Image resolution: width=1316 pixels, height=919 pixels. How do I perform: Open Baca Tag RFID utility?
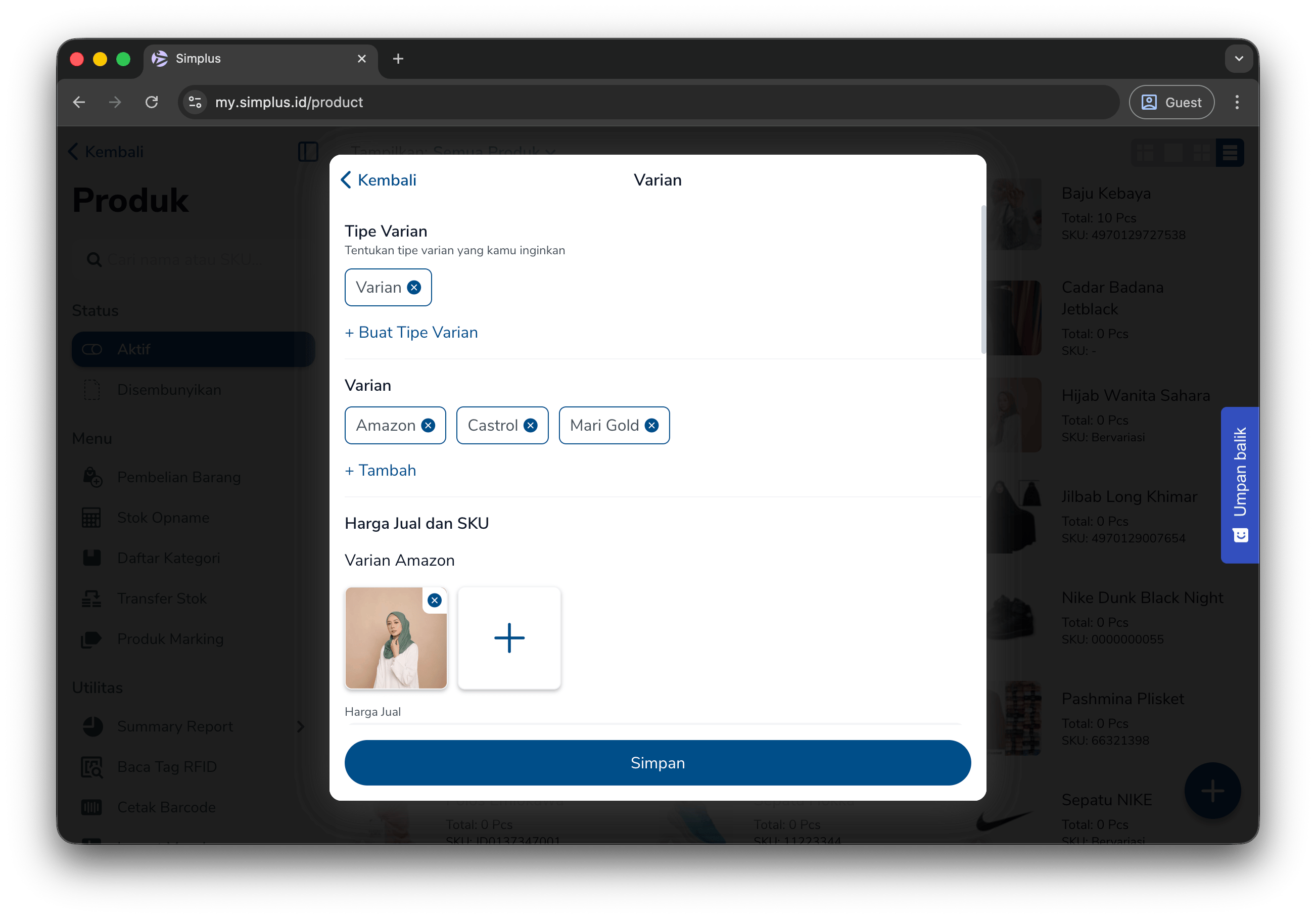(193, 767)
